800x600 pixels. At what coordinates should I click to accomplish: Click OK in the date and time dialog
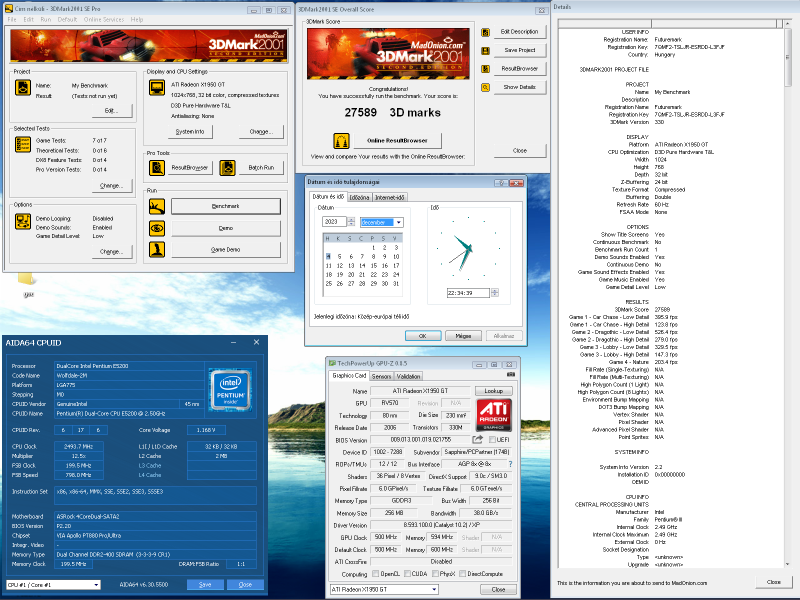423,336
